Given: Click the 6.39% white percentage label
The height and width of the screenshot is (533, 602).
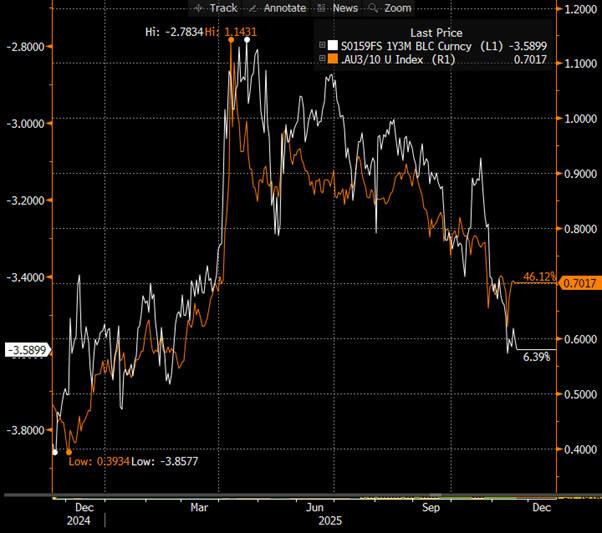Looking at the screenshot, I should point(536,357).
